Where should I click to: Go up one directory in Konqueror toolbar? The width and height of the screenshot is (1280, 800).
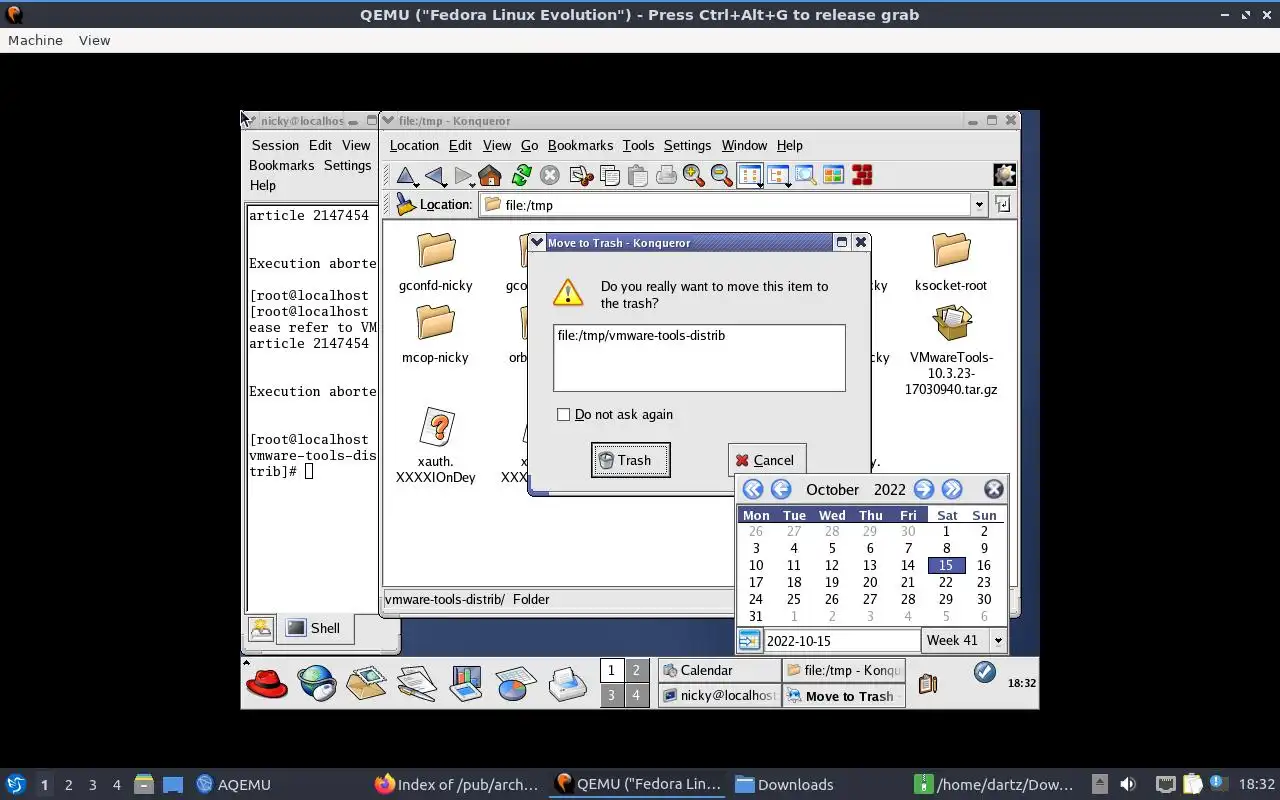click(x=406, y=176)
